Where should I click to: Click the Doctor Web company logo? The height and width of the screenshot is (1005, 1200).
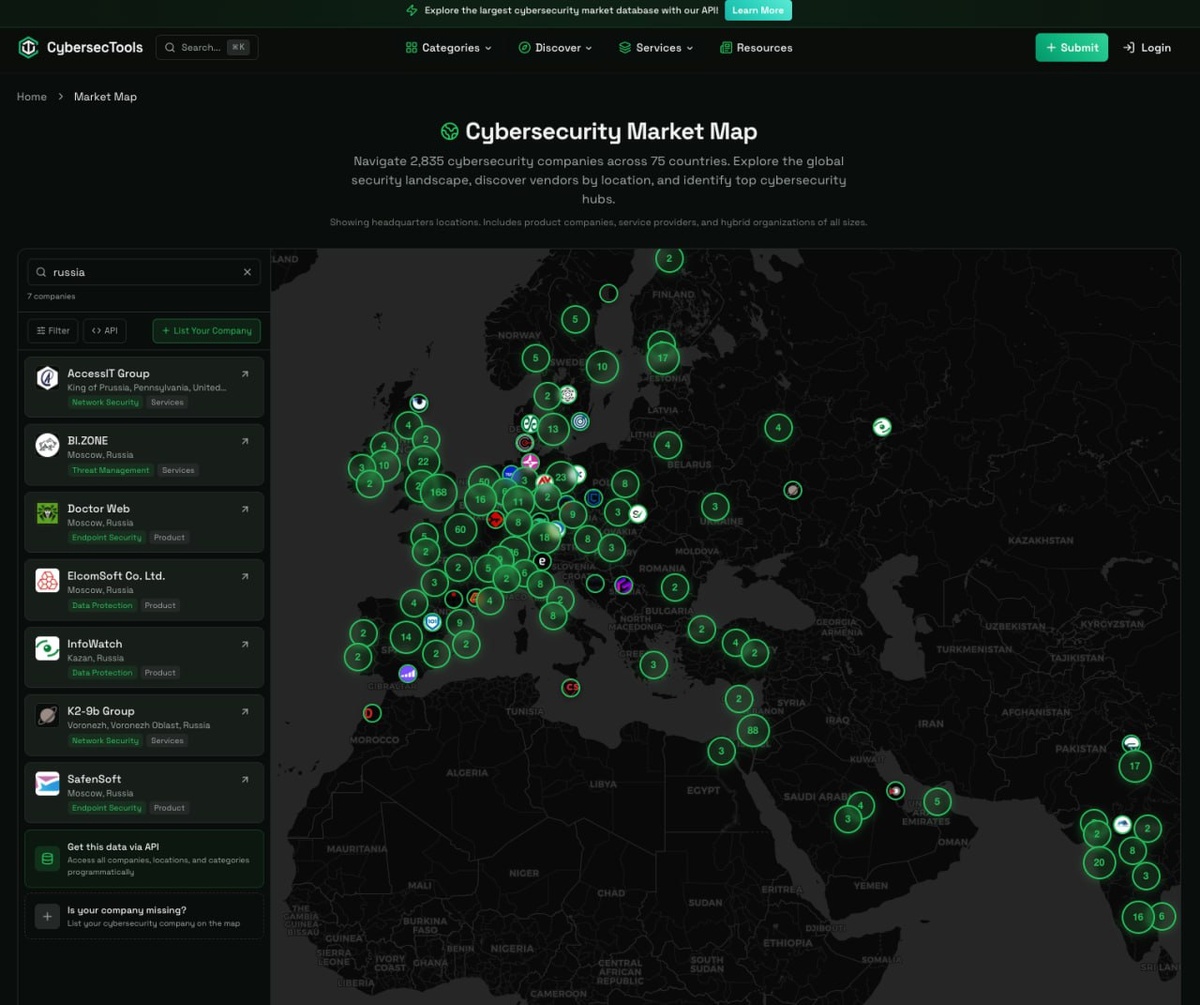[x=47, y=513]
